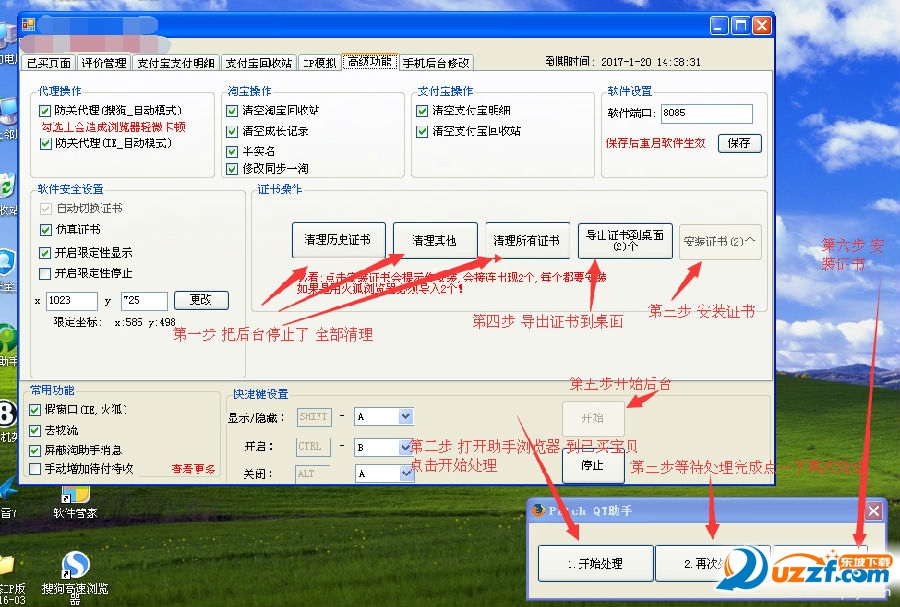Select the 高级功能 tab

pos(370,61)
